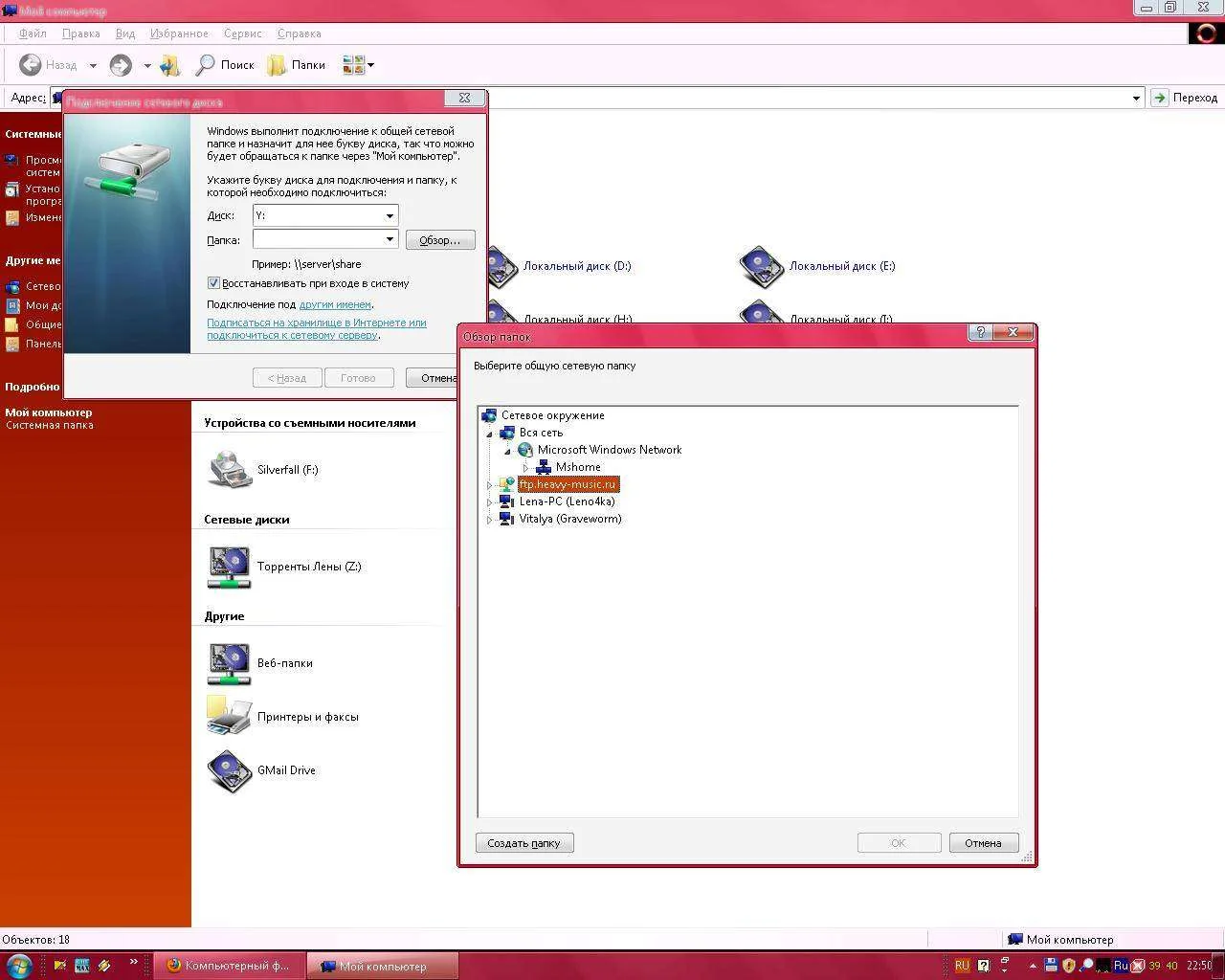
Task: Click the 'другим именем' link
Action: [x=335, y=304]
